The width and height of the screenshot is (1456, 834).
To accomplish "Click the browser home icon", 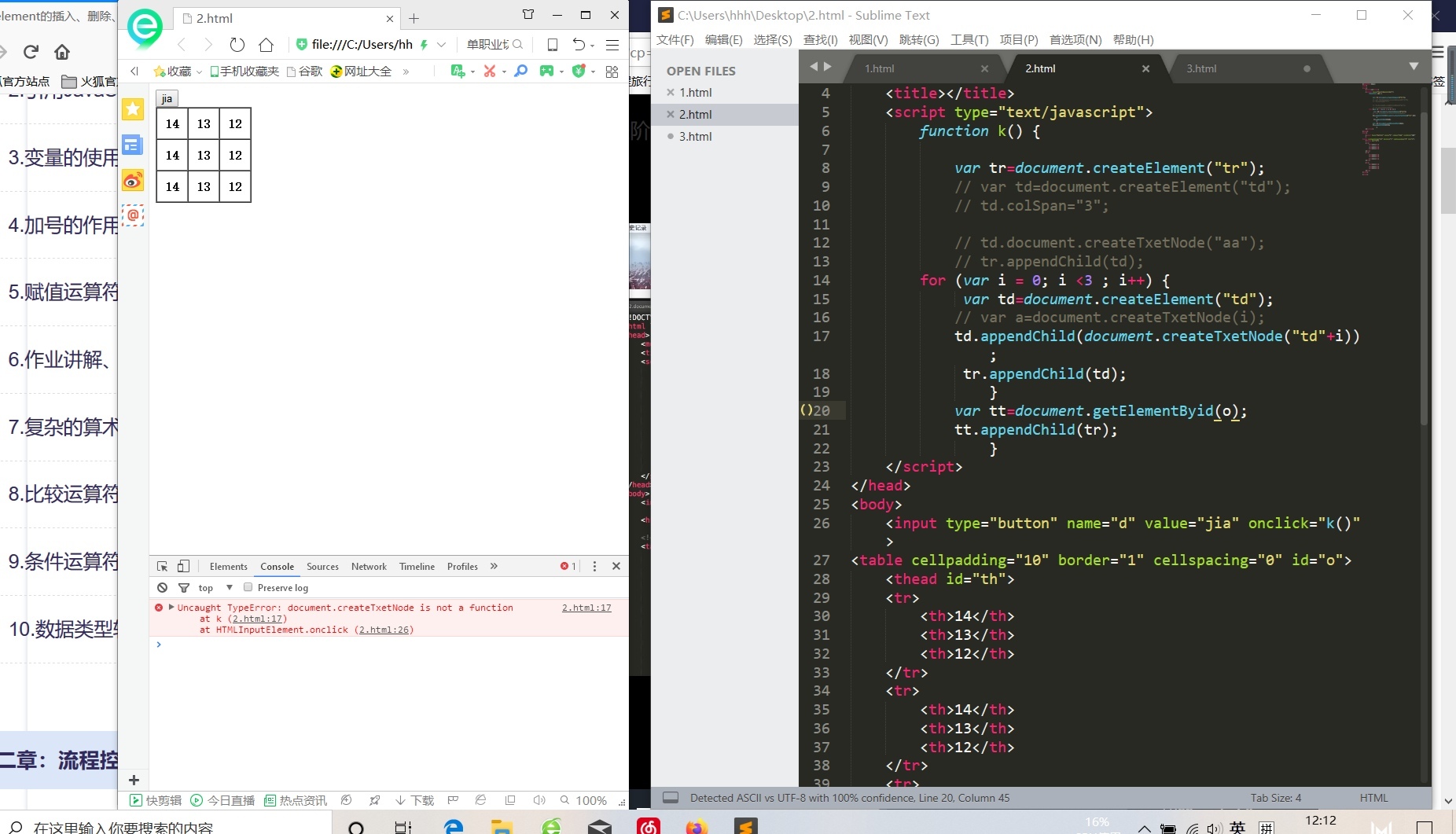I will (x=267, y=45).
